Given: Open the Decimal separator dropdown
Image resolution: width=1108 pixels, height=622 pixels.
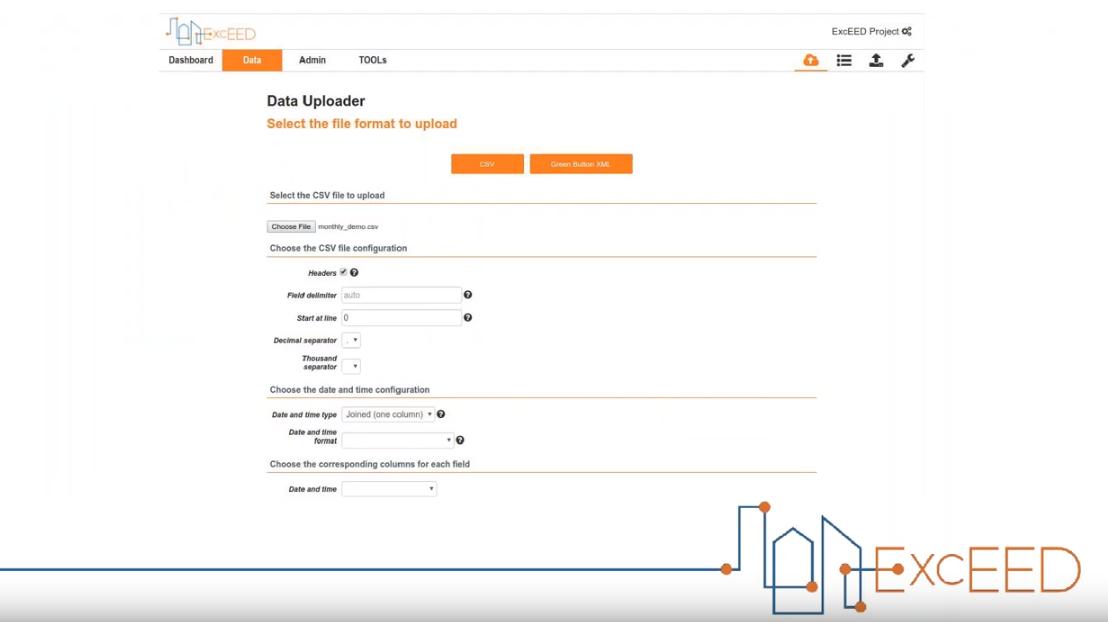Looking at the screenshot, I should 353,340.
